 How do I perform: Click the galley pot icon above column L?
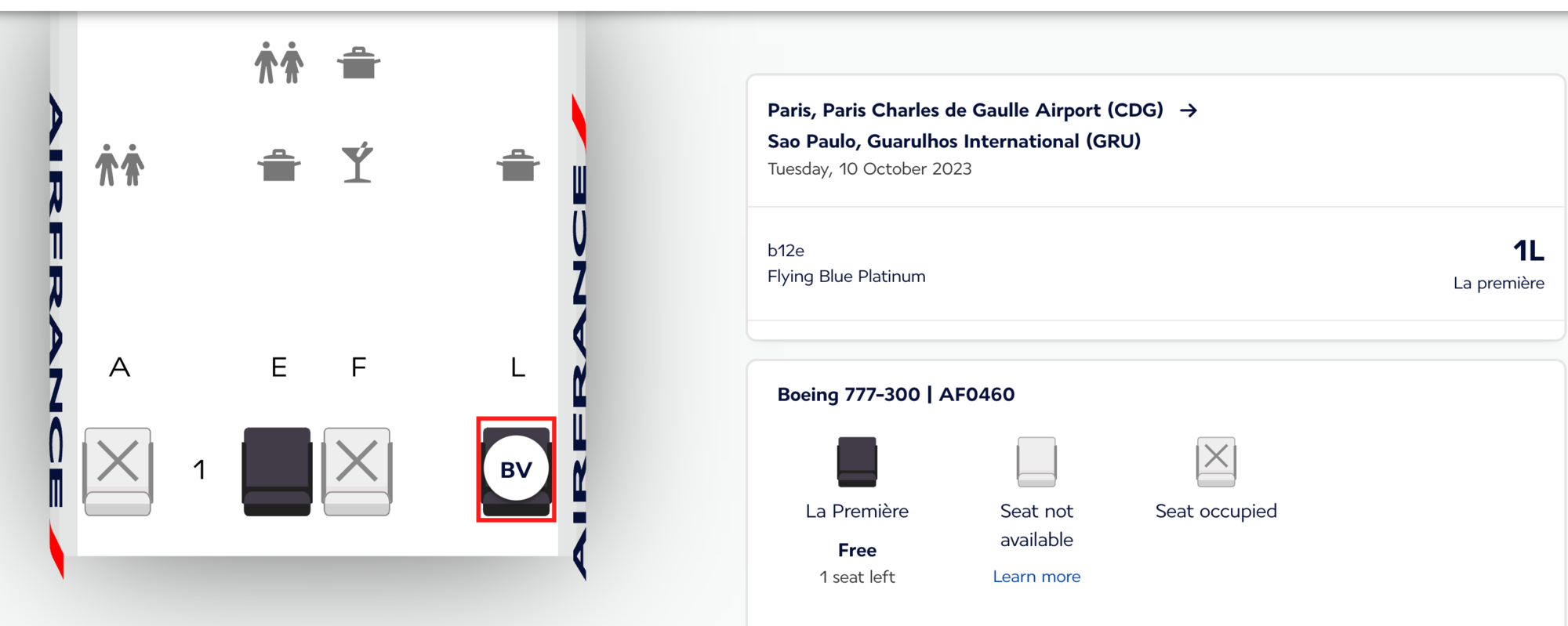(518, 165)
